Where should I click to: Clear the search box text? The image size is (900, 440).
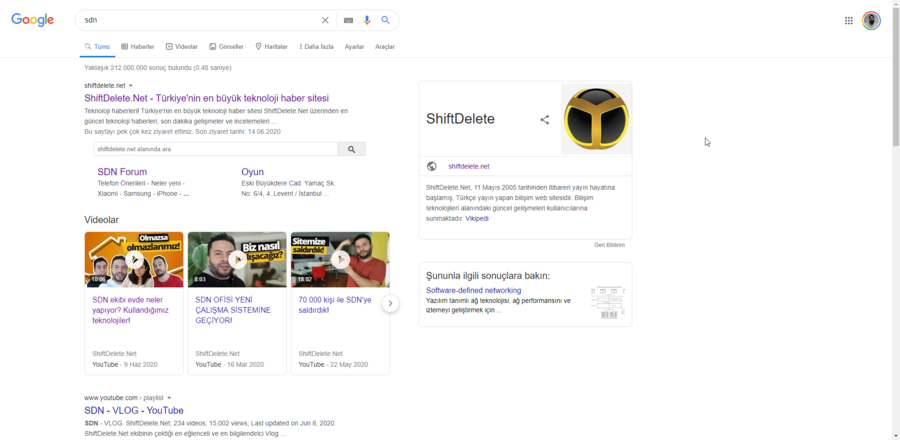tap(325, 20)
